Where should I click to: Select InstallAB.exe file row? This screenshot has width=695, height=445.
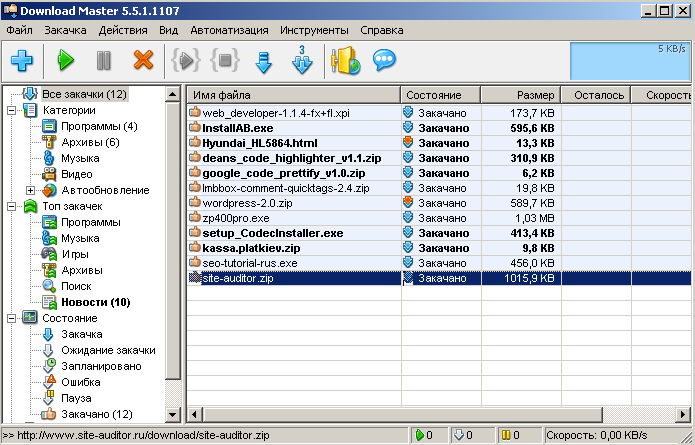439,128
